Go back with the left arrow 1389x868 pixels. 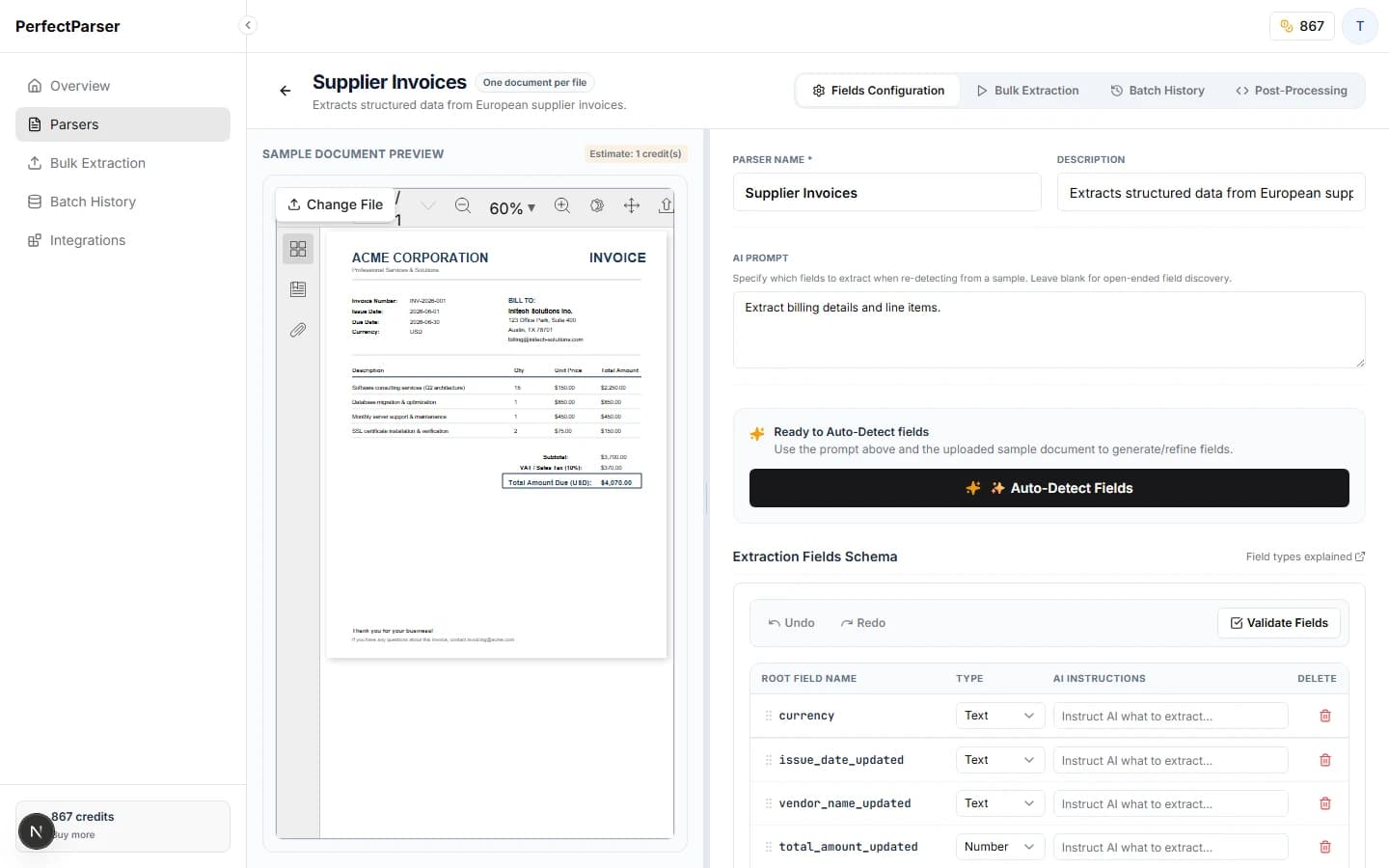286,91
